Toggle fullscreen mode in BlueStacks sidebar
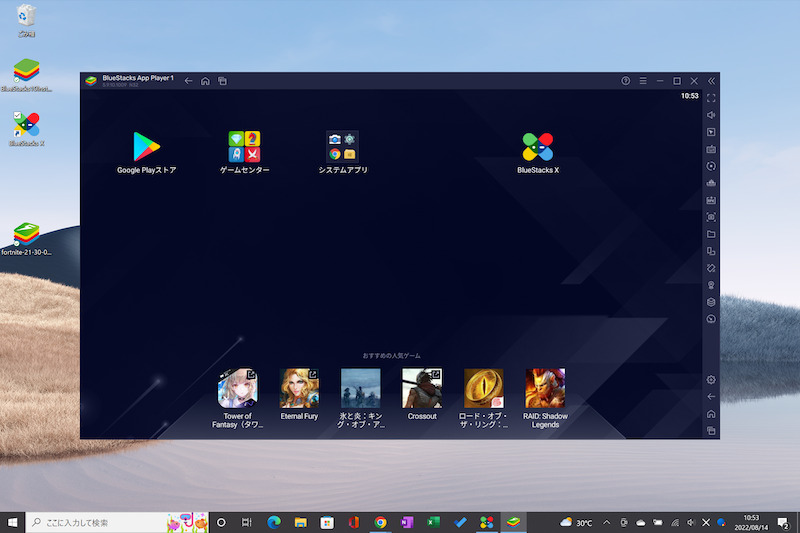The image size is (800, 533). tap(711, 98)
